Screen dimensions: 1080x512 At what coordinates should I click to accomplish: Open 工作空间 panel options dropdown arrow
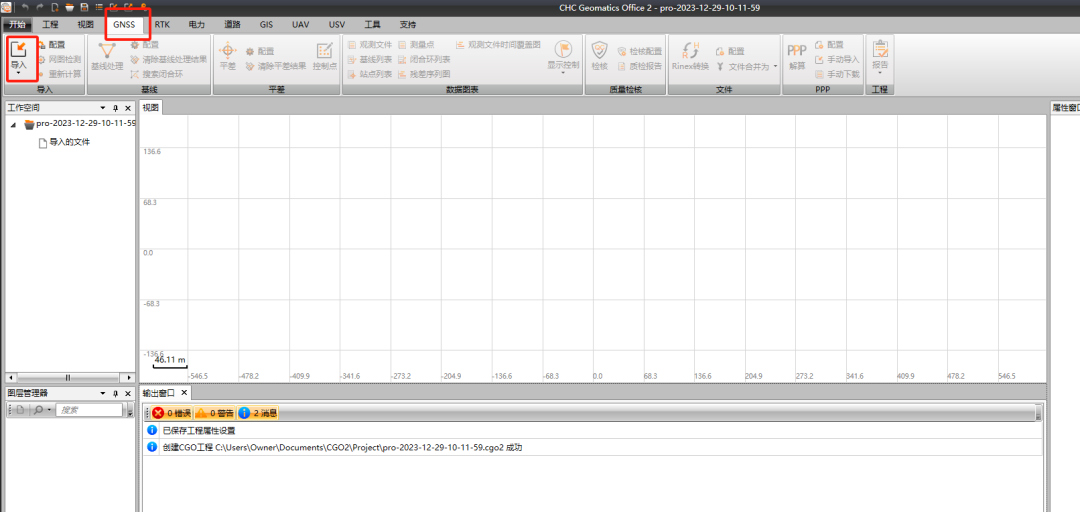[103, 108]
